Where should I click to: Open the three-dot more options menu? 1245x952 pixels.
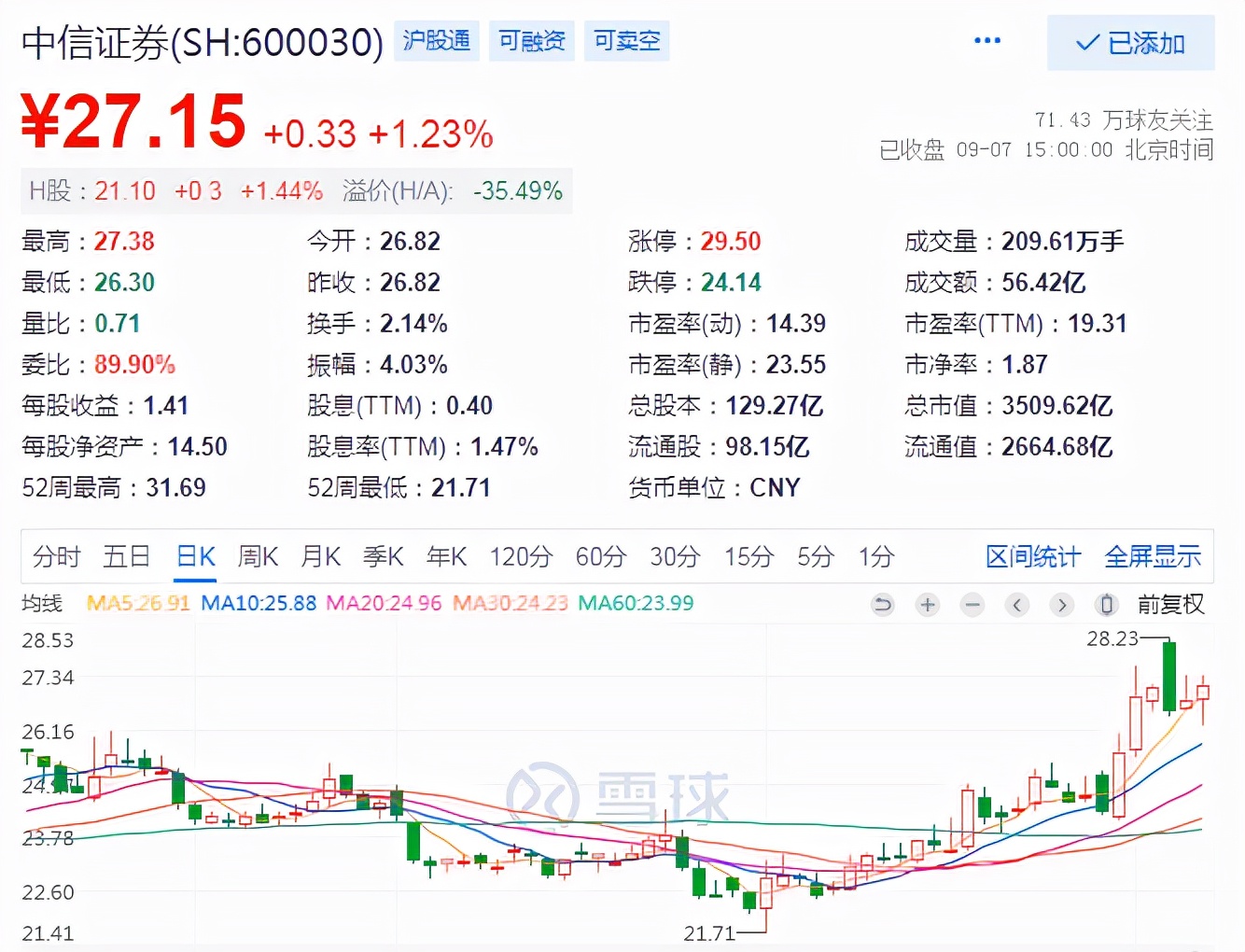click(986, 40)
